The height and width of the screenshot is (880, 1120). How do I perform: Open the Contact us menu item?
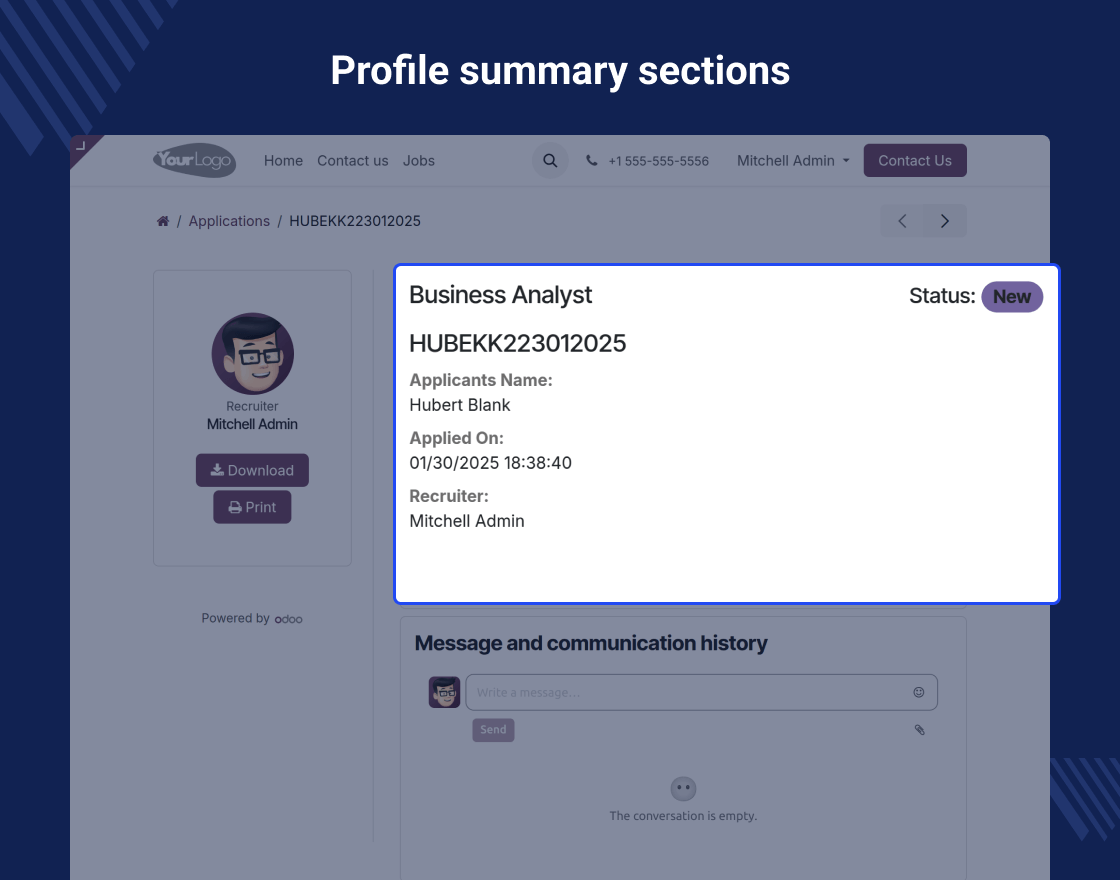pyautogui.click(x=353, y=161)
